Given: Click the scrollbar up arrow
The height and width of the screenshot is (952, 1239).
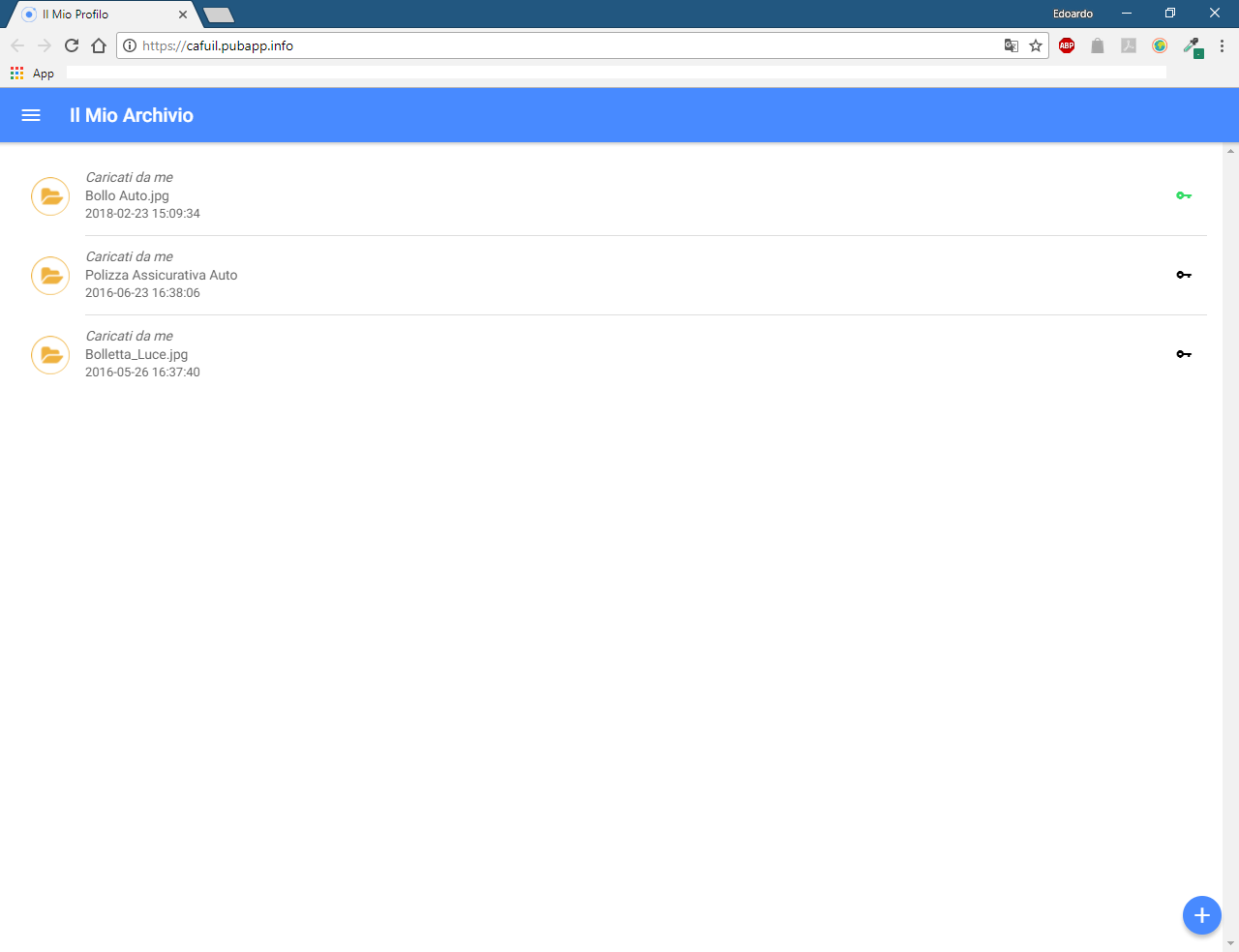Looking at the screenshot, I should click(x=1230, y=151).
